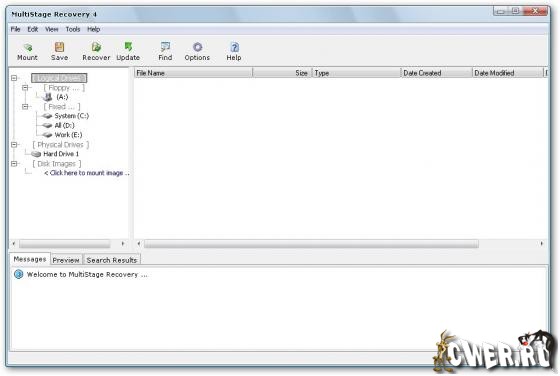Collapse the Fixed drives tree node
Image resolution: width=560 pixels, height=376 pixels.
(25, 106)
